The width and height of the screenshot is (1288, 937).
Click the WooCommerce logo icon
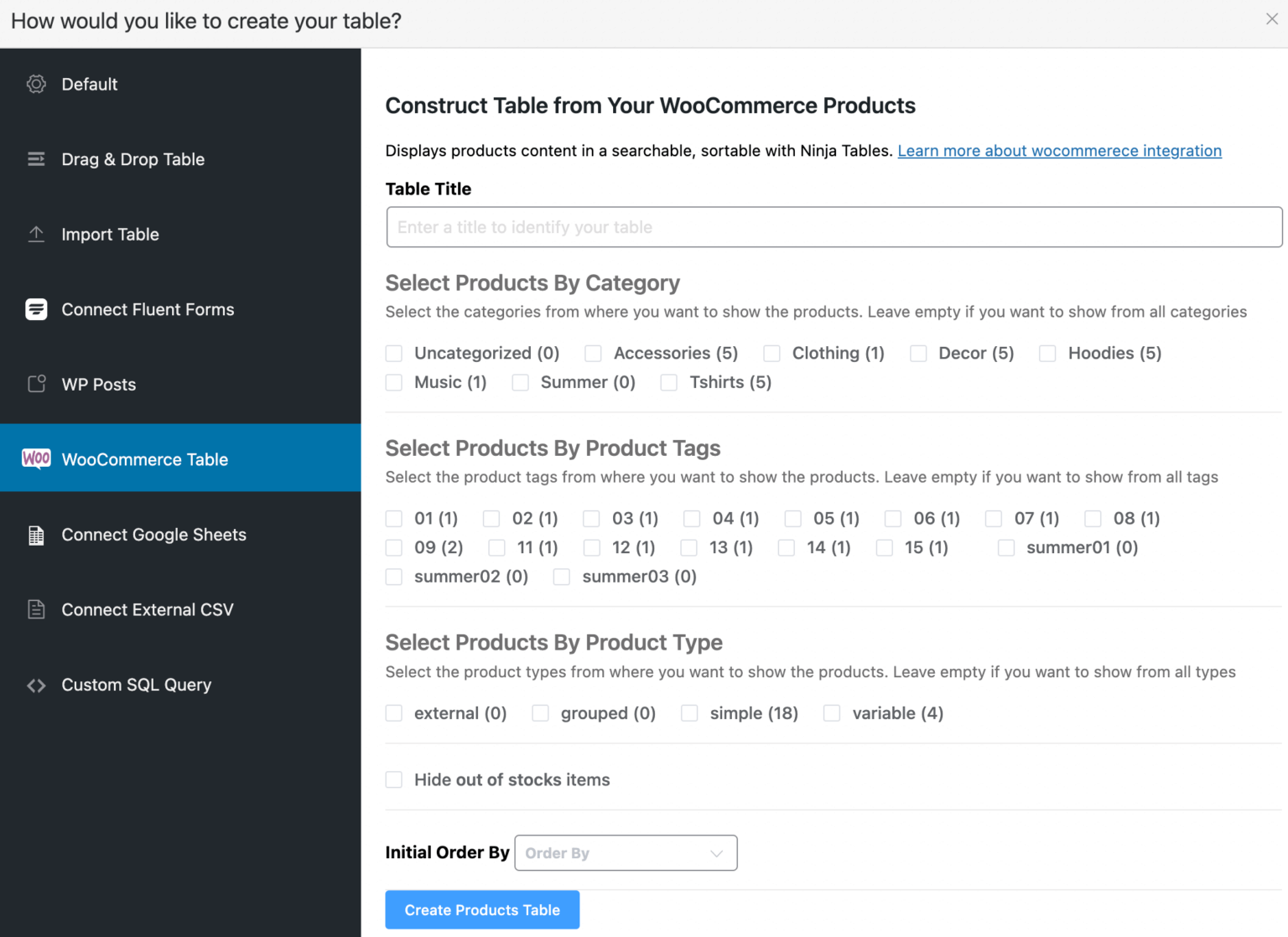tap(36, 458)
